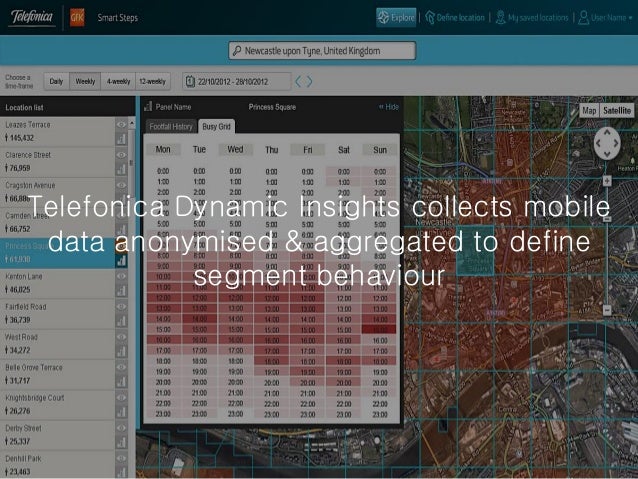Open chart for Leazes Terrace
Image resolution: width=638 pixels, height=479 pixels.
coord(121,139)
